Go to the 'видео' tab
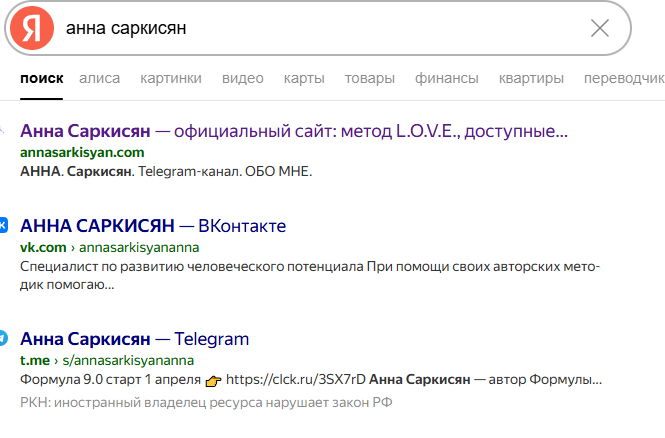Screen dimensions: 665x438 pos(243,78)
